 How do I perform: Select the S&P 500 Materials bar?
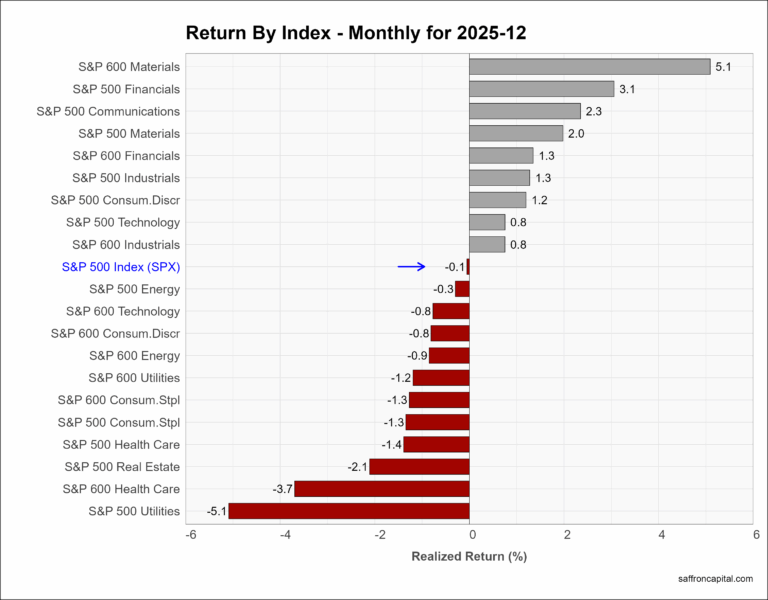516,133
